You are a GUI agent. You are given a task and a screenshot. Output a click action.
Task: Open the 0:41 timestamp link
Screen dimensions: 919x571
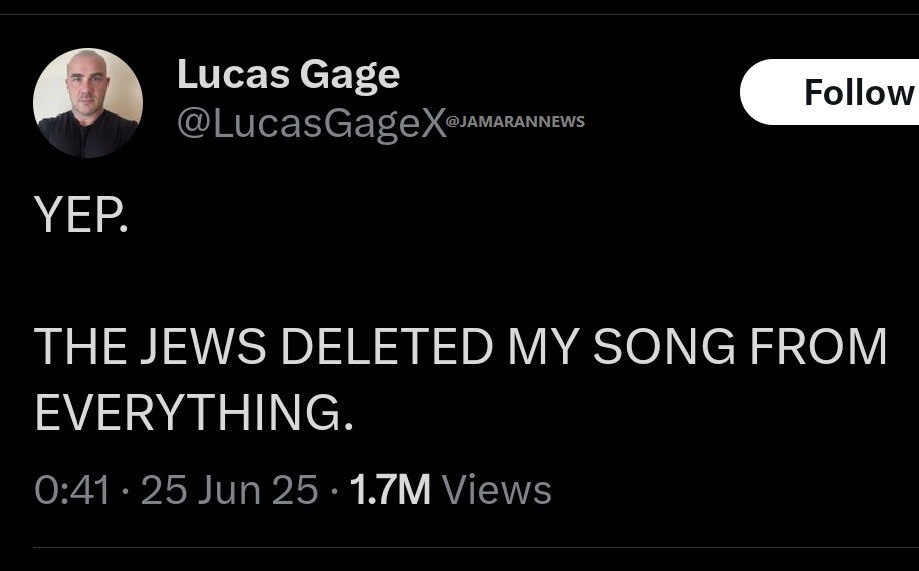pyautogui.click(x=72, y=490)
